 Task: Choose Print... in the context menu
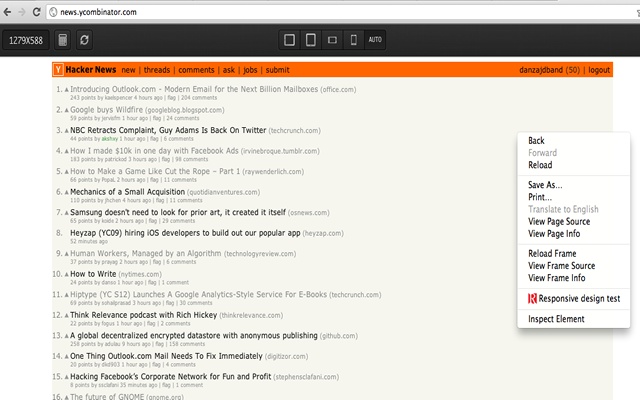(x=540, y=197)
